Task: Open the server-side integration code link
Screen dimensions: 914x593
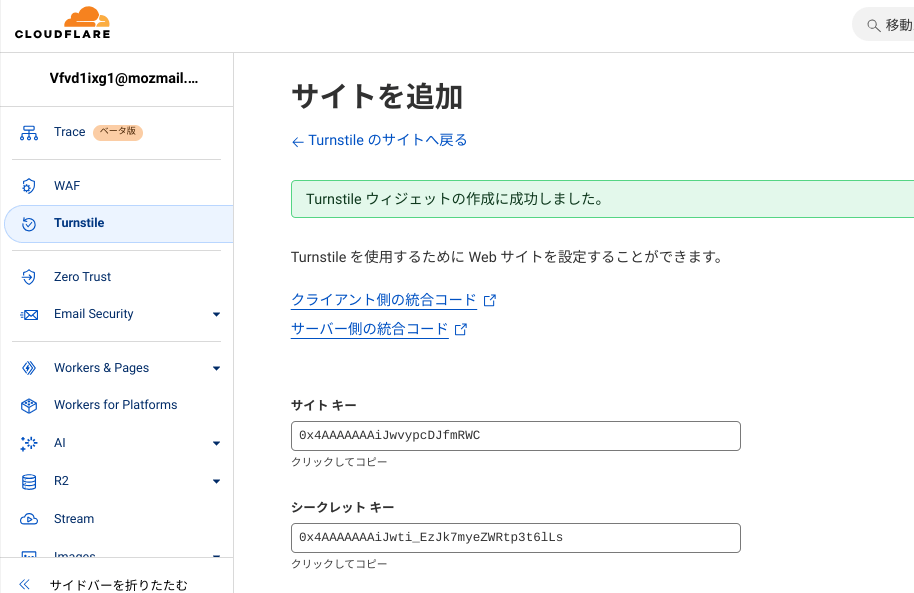Action: tap(370, 329)
